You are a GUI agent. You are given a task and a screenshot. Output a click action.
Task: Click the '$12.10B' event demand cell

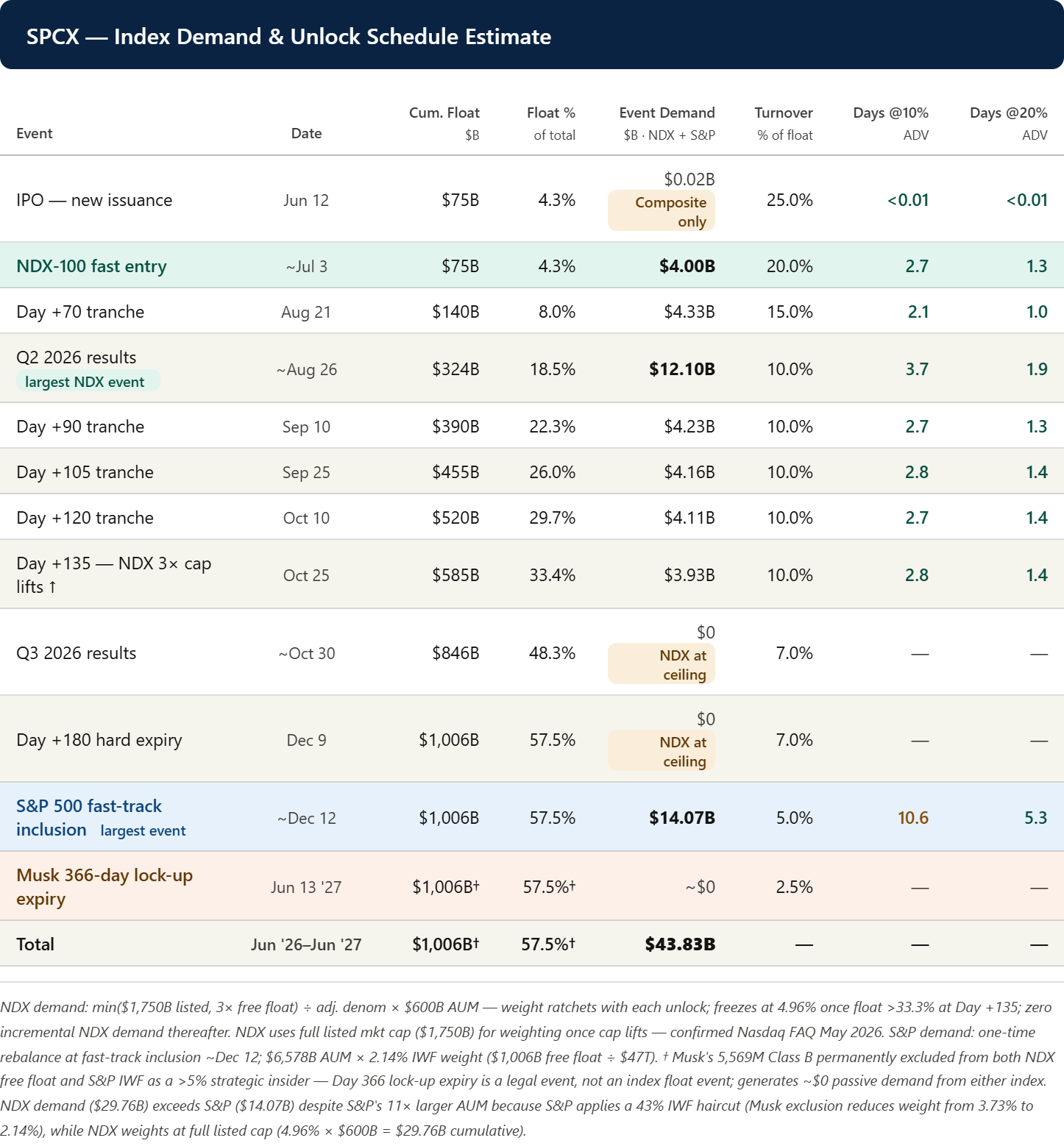(x=682, y=369)
